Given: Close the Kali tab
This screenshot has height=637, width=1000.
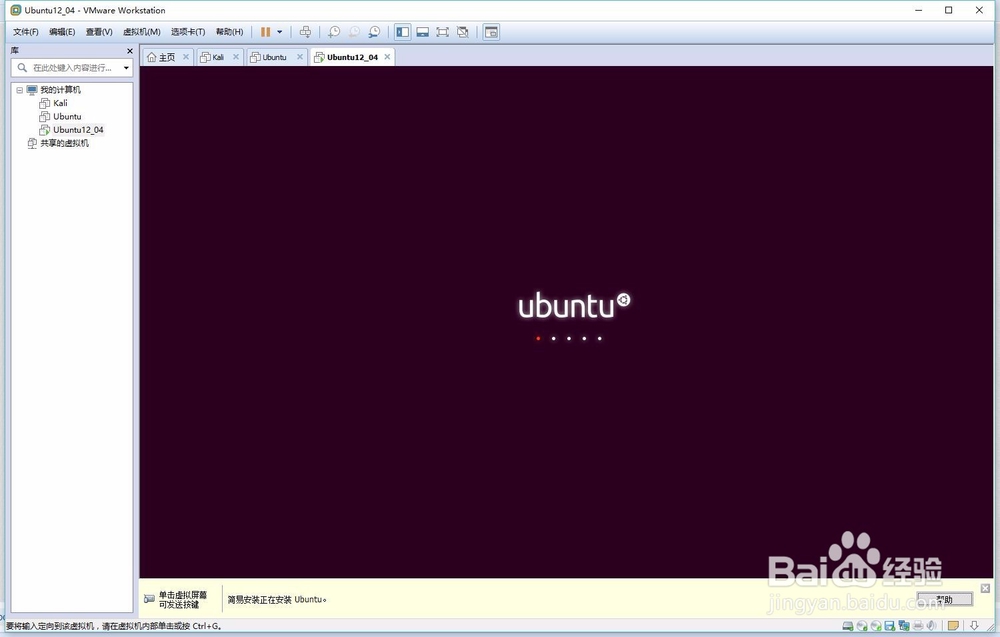Looking at the screenshot, I should 235,57.
